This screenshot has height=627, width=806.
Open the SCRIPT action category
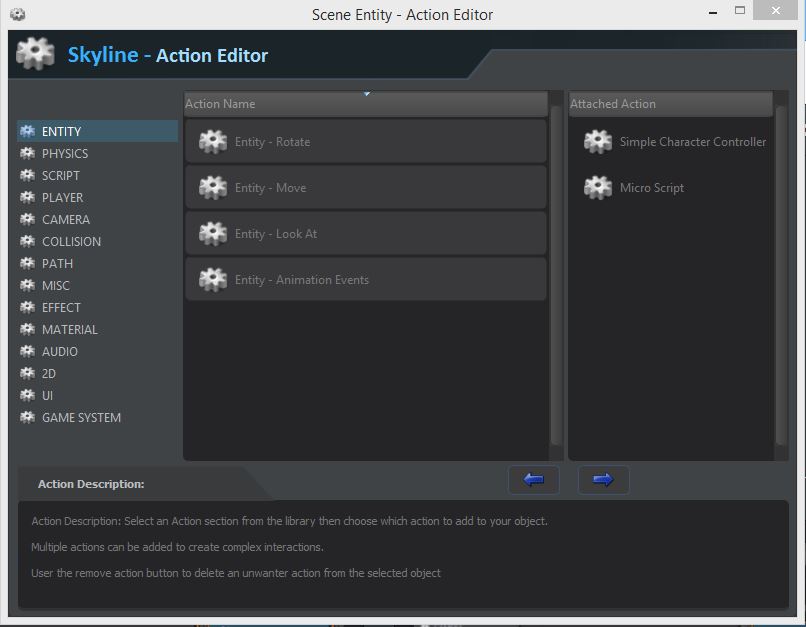pyautogui.click(x=61, y=176)
